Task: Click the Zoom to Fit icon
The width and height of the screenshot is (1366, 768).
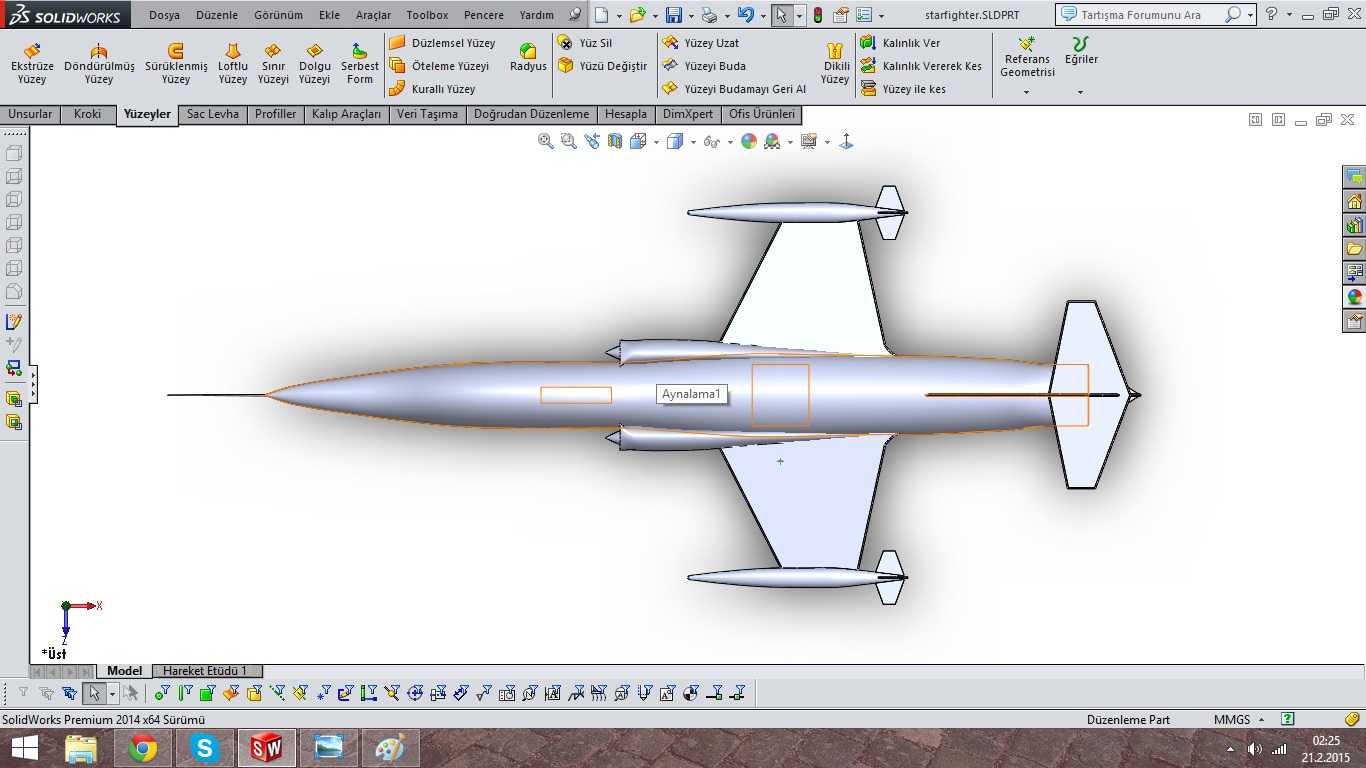Action: pyautogui.click(x=545, y=142)
